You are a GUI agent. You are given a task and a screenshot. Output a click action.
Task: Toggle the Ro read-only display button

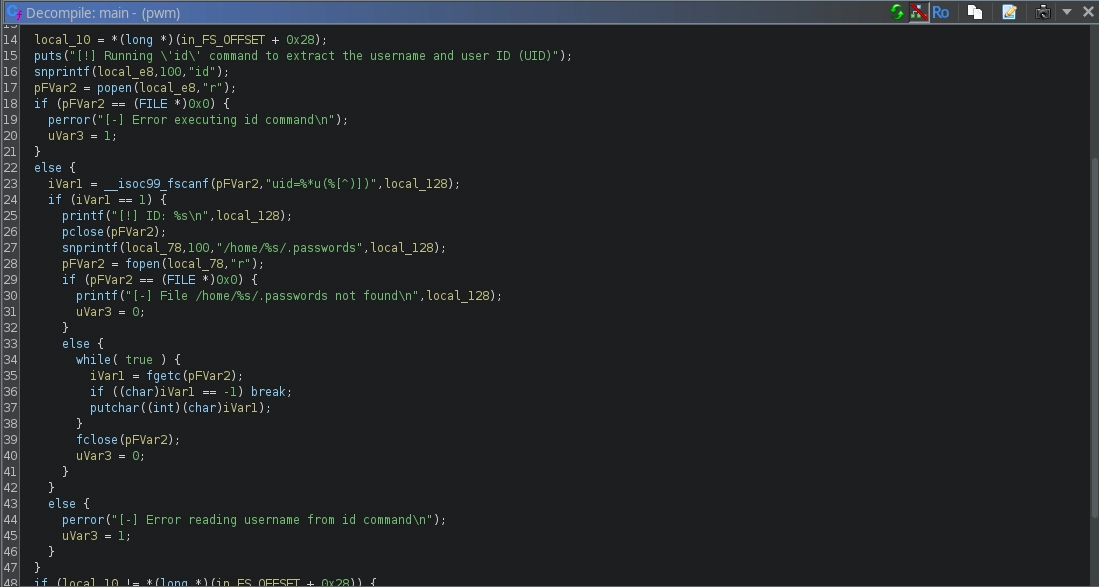pos(940,12)
